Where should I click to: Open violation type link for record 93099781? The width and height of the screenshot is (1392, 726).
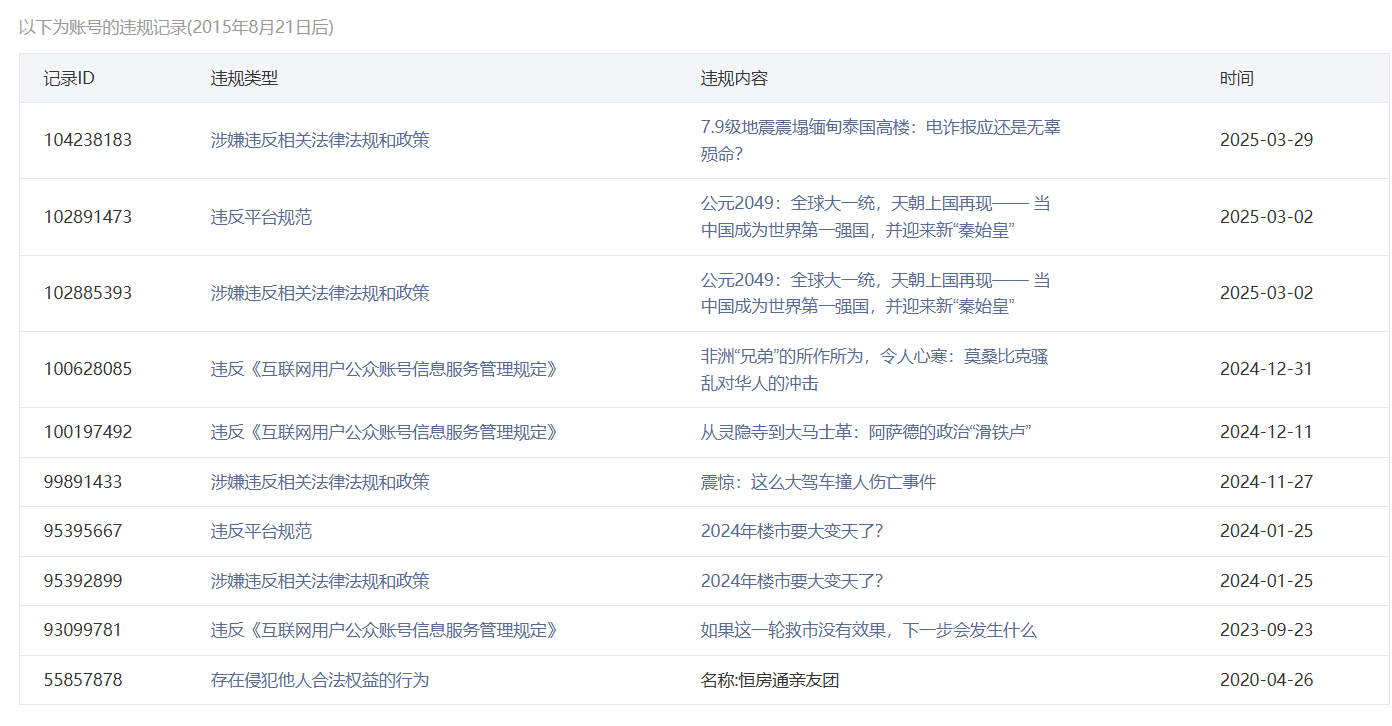[x=384, y=630]
